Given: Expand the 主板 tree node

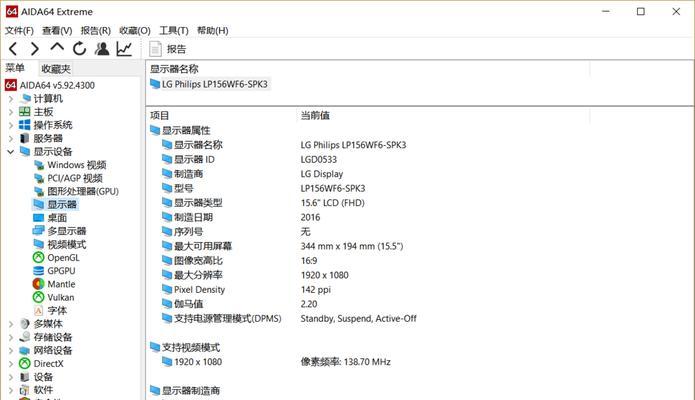Looking at the screenshot, I should click(x=11, y=112).
